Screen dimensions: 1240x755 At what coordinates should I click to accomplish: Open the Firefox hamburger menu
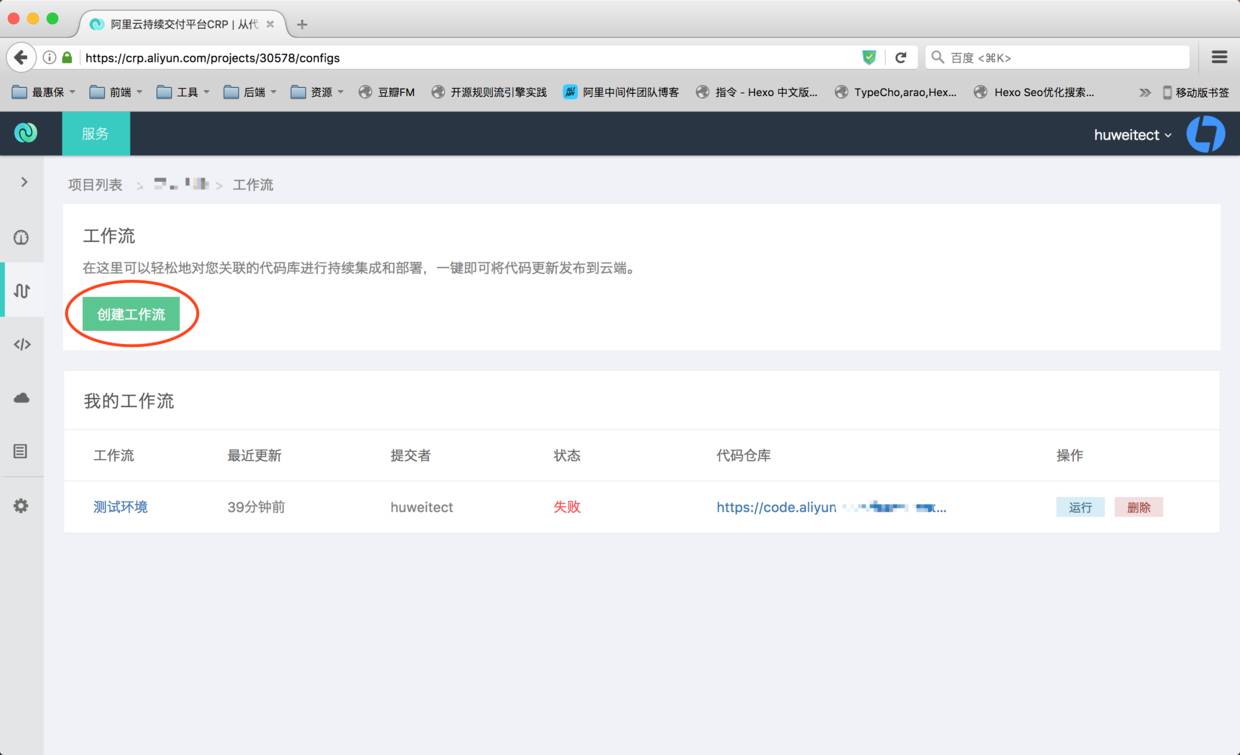(x=1219, y=57)
